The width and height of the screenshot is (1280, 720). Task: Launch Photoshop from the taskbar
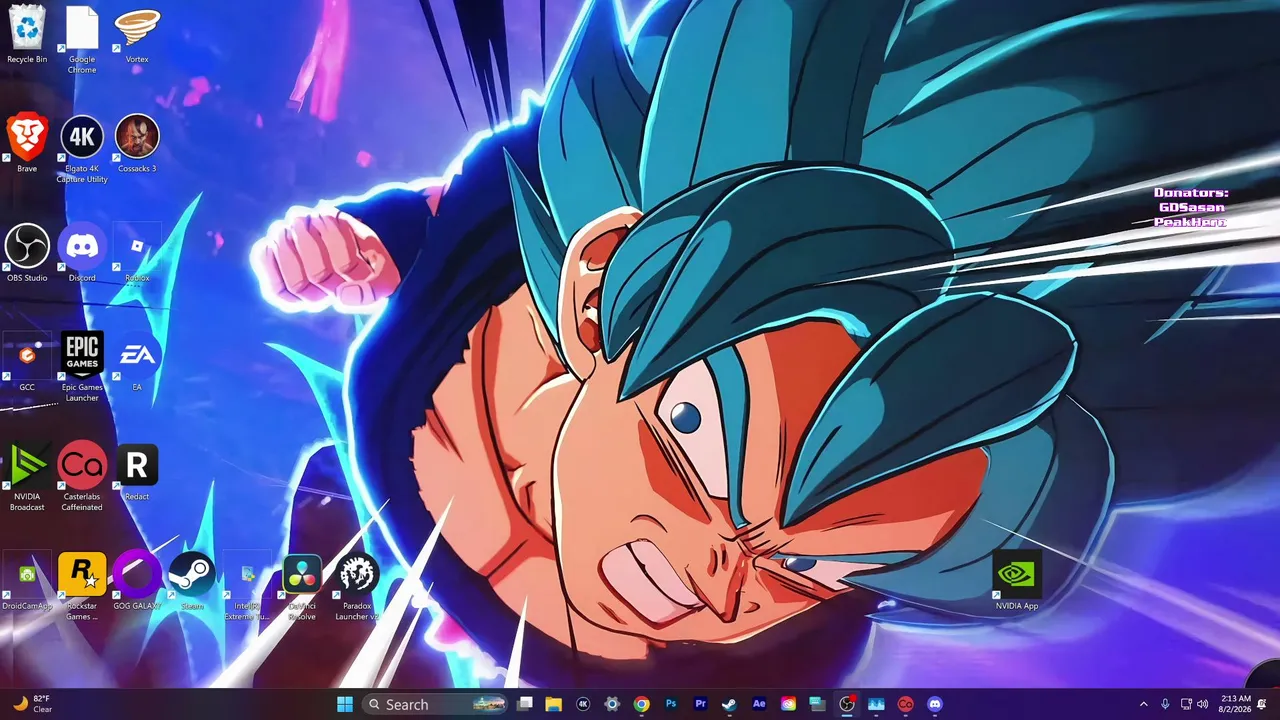point(671,704)
